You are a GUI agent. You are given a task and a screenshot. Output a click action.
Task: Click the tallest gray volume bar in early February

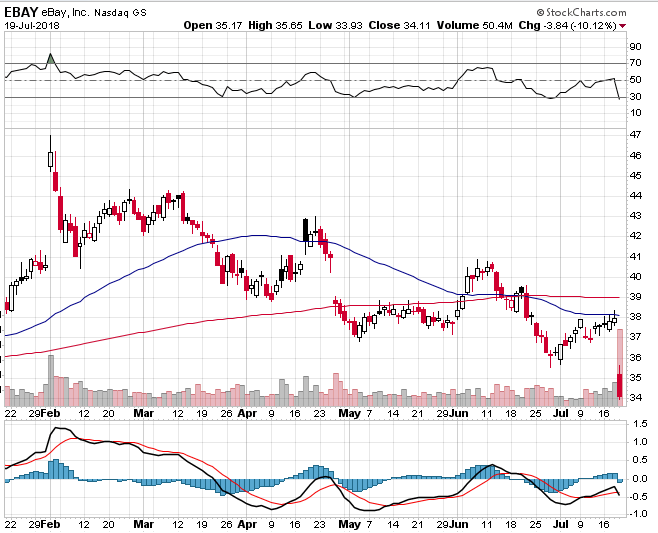tap(51, 381)
